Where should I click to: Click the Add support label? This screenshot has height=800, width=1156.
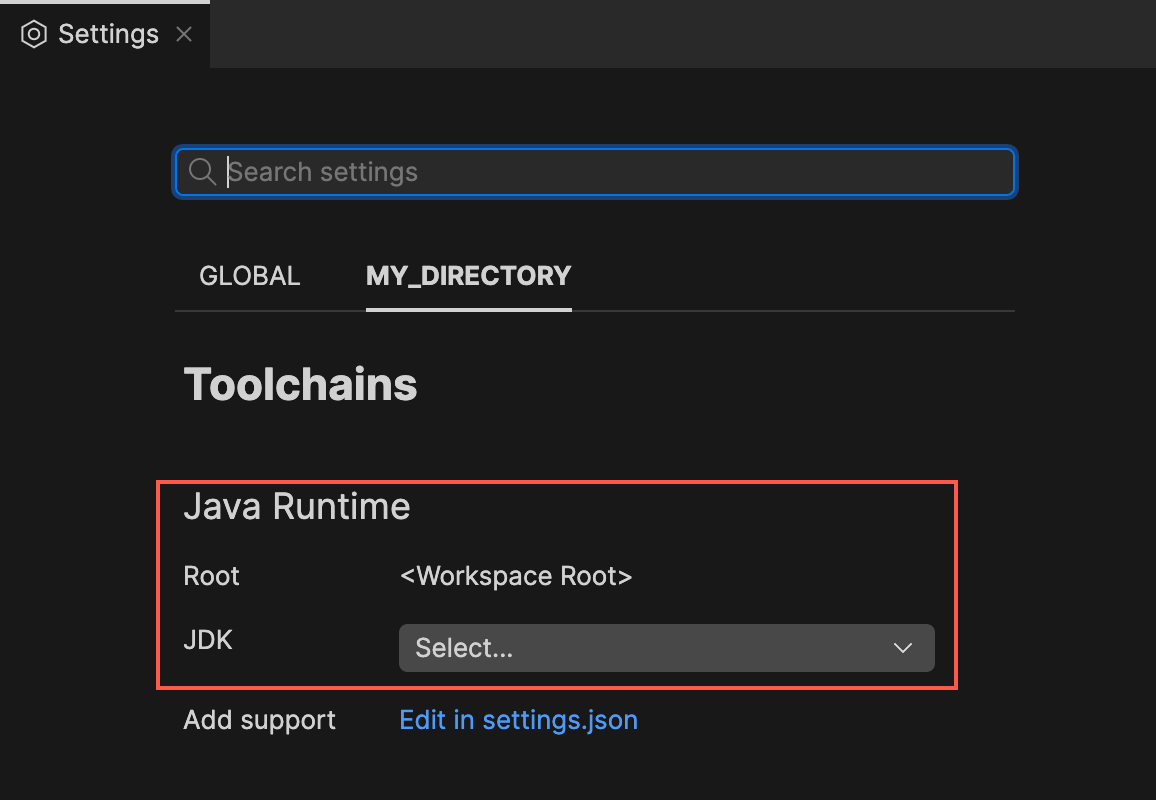pyautogui.click(x=259, y=719)
